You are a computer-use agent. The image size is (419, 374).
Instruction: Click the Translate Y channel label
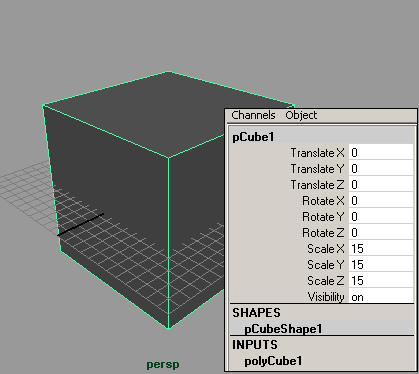(x=317, y=169)
